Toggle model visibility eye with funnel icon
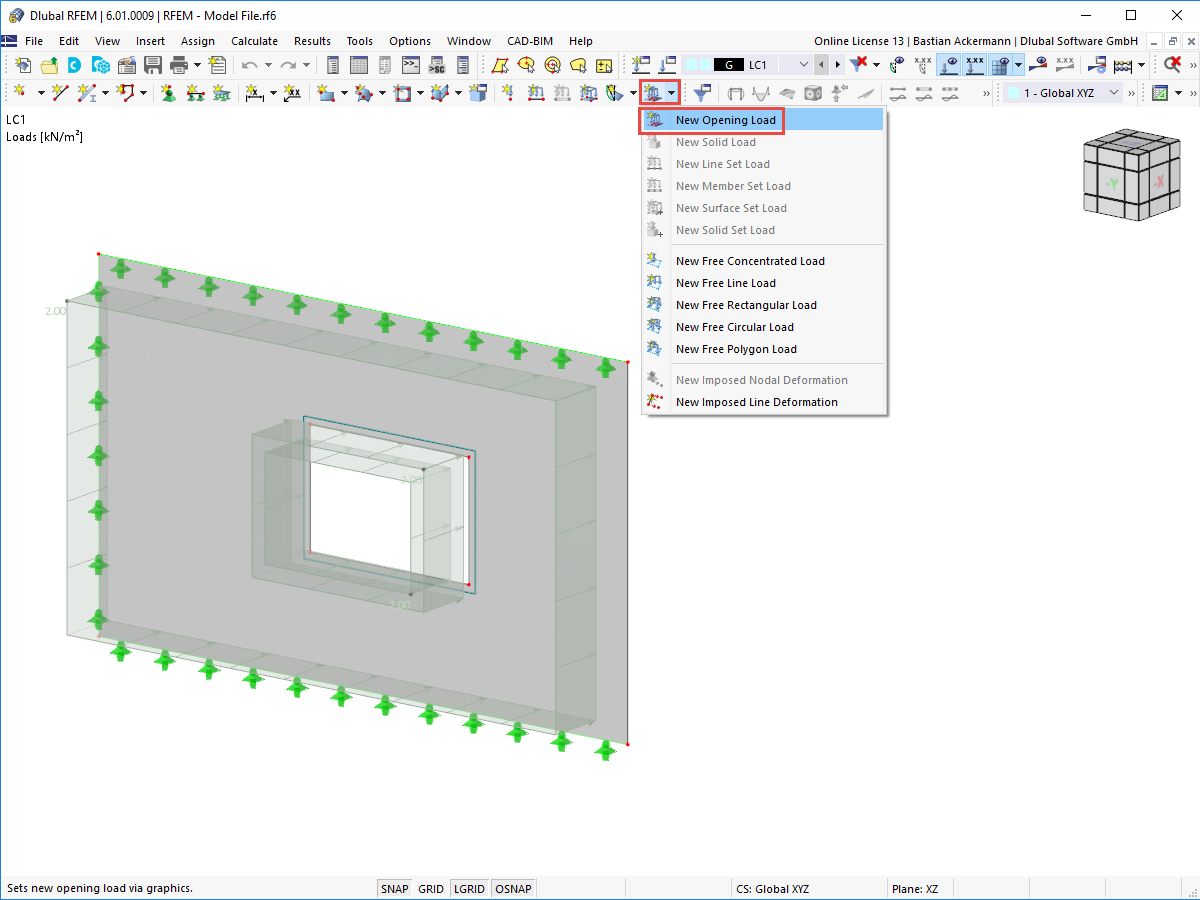 [x=898, y=65]
